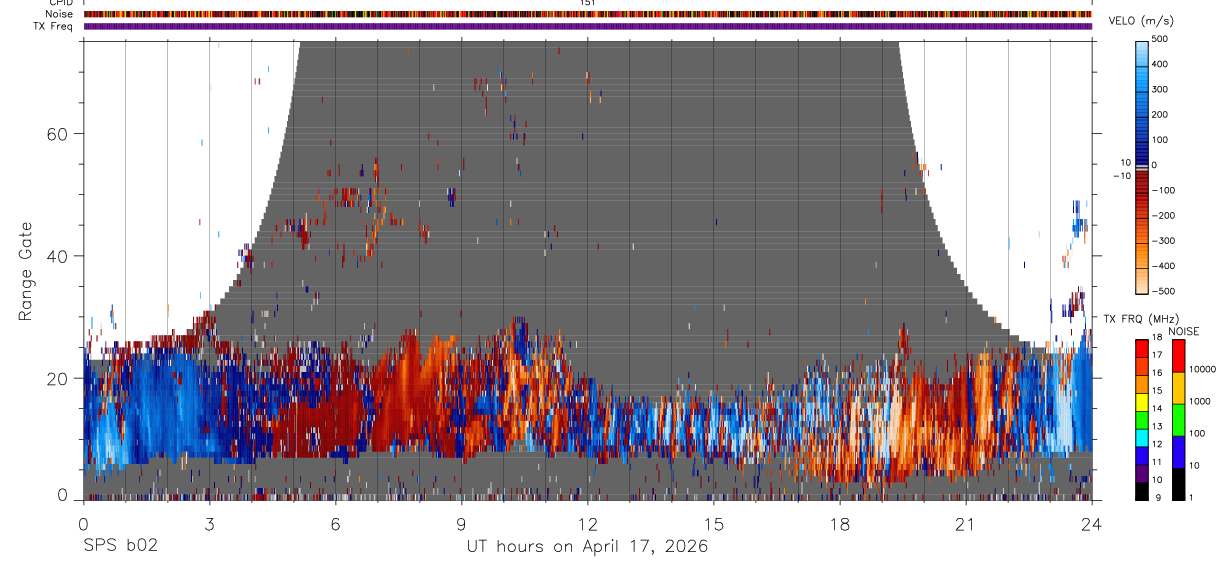
Task: Click the -200 tick on the VELO scale
Action: (1164, 215)
